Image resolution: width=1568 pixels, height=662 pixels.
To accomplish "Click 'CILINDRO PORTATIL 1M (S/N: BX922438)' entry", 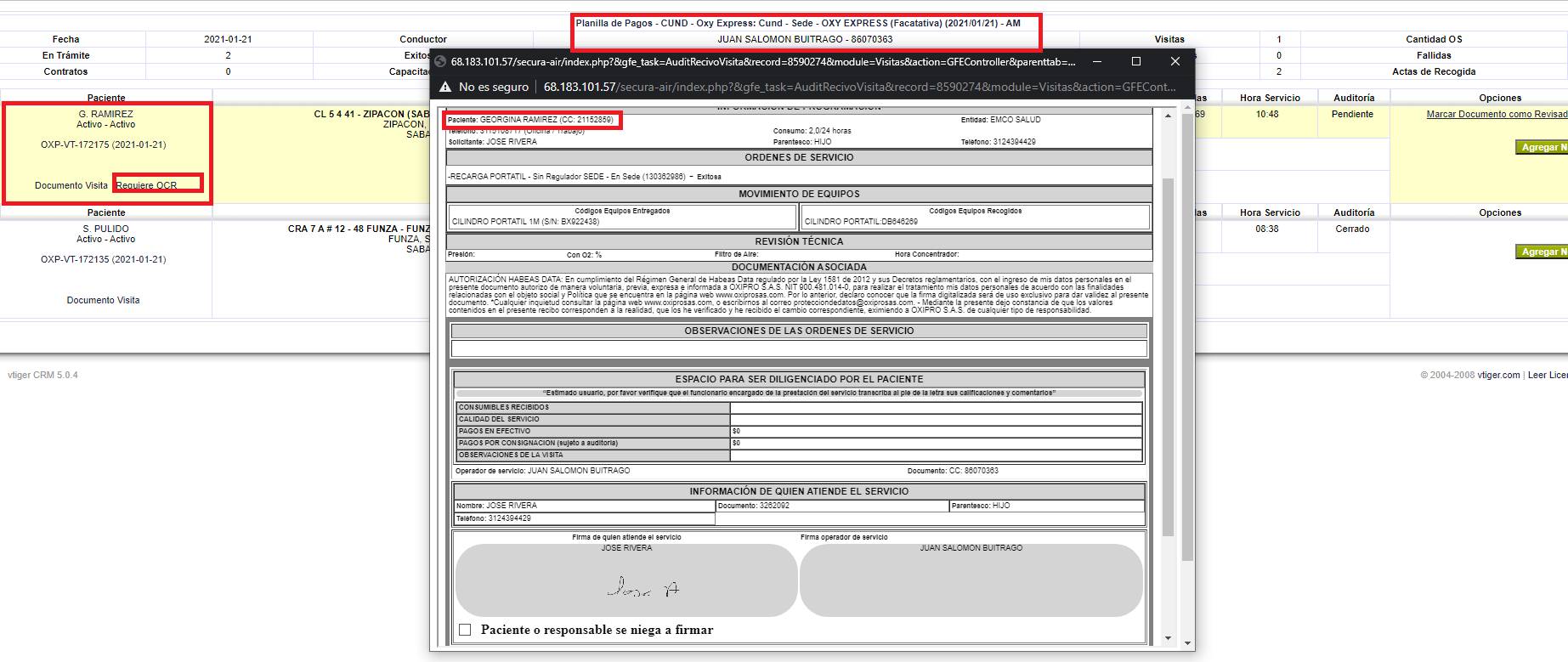I will (x=525, y=221).
